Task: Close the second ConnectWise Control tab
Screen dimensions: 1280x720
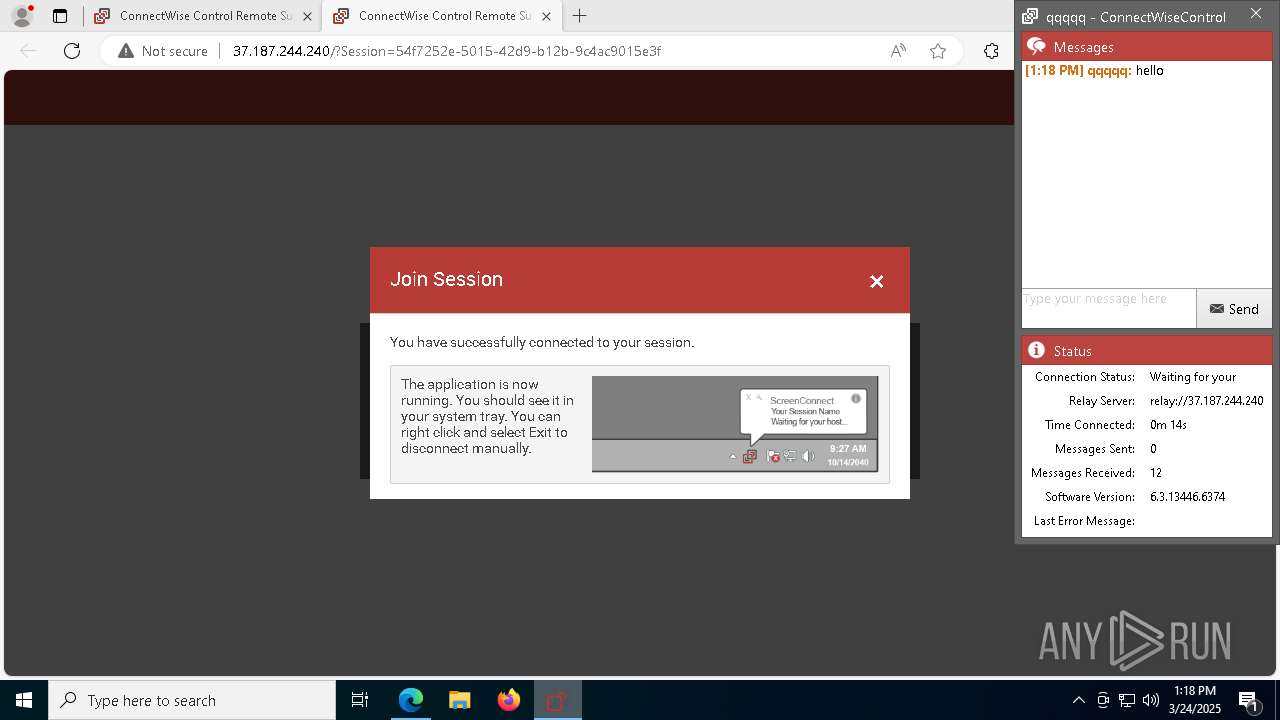Action: click(x=546, y=16)
